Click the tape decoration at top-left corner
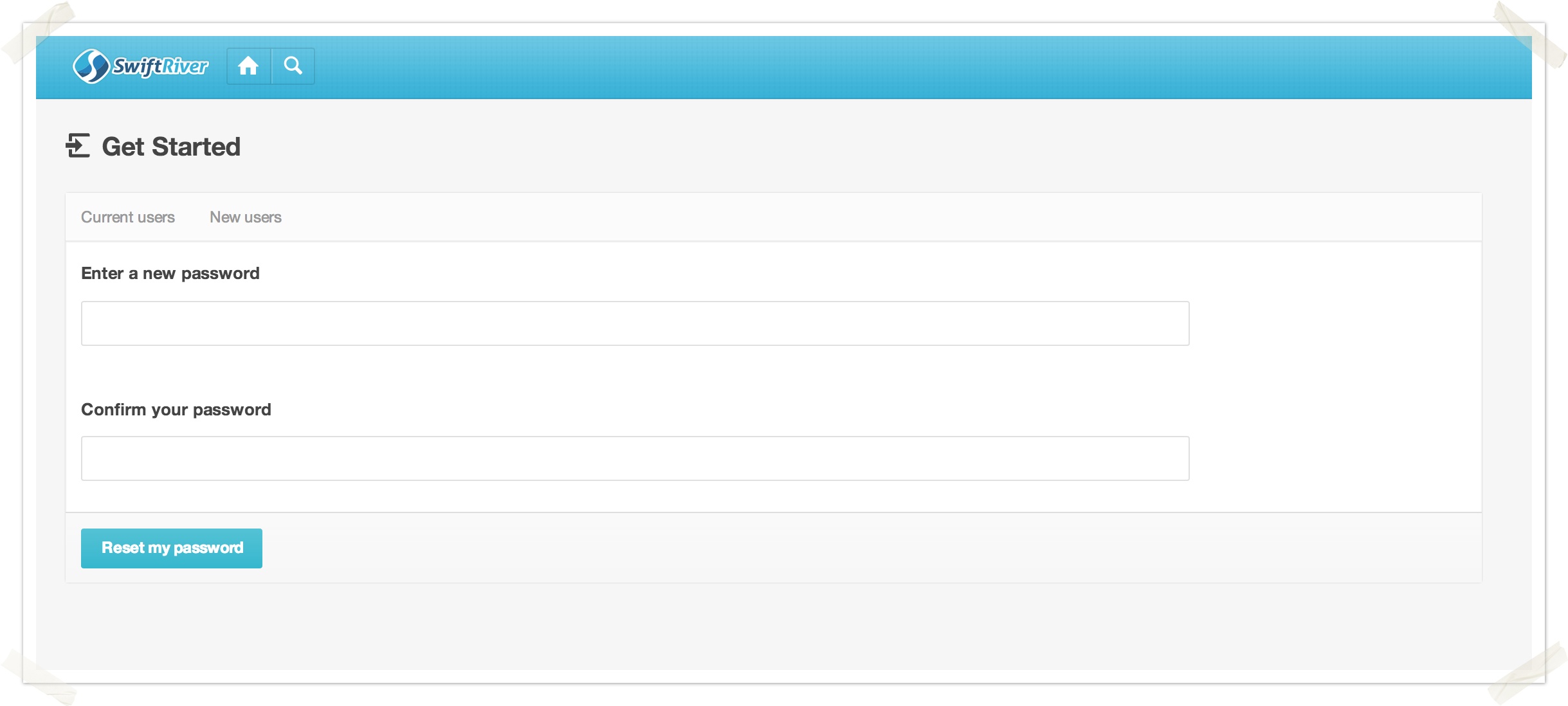Viewport: 1568px width, 706px height. coord(39,32)
